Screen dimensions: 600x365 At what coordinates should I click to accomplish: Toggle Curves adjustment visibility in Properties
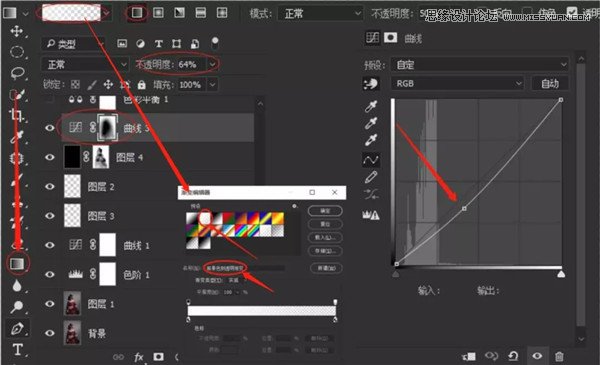coord(537,356)
